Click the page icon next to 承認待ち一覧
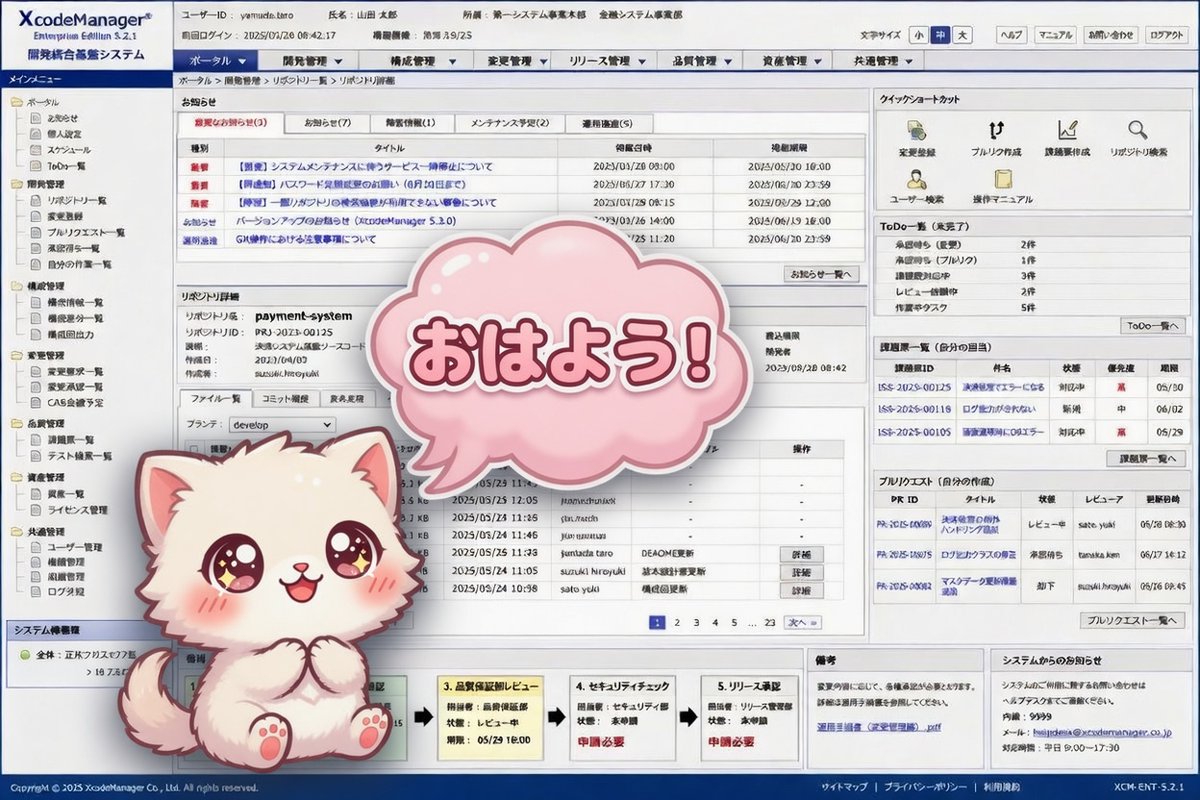Screen dimensions: 1200x800 pos(36,248)
